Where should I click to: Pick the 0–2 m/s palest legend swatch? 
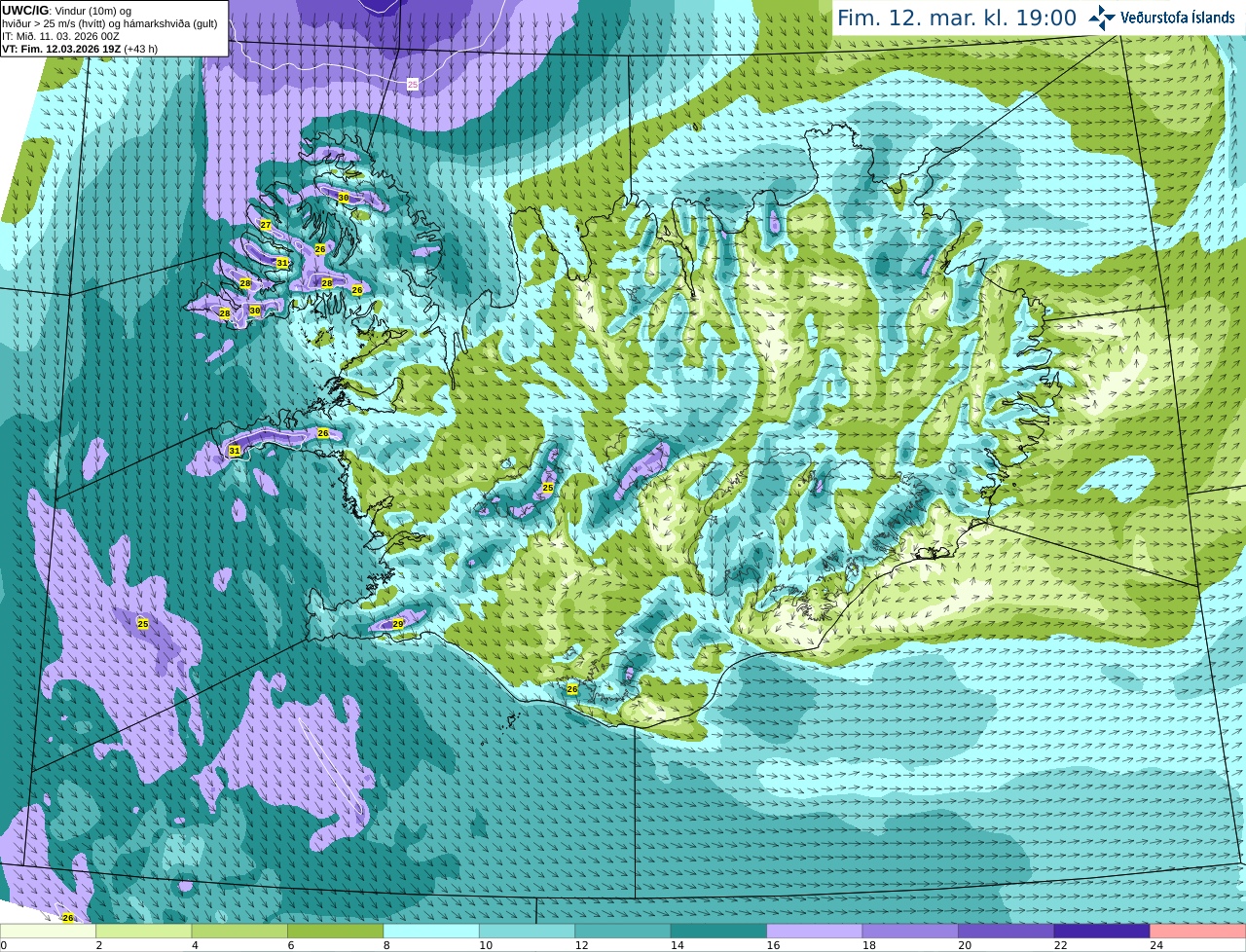pos(48,932)
